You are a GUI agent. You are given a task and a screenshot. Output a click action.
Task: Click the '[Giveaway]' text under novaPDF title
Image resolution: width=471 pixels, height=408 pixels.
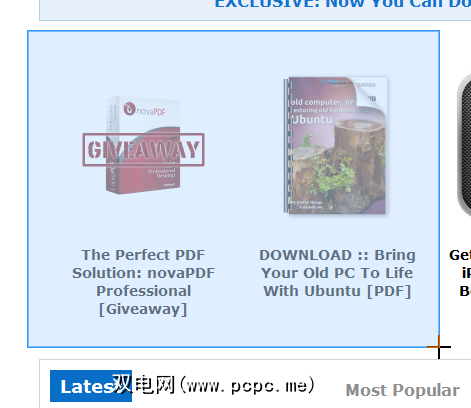click(143, 309)
